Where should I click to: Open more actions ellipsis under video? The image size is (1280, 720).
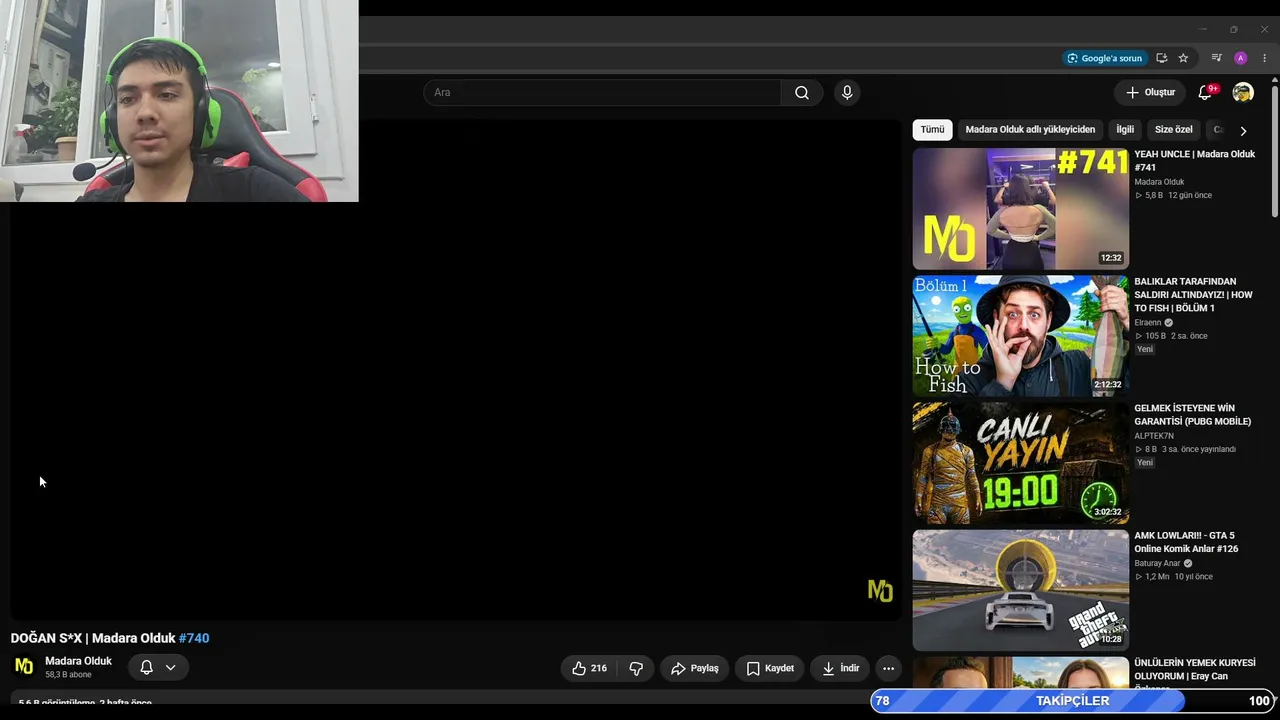click(x=888, y=668)
